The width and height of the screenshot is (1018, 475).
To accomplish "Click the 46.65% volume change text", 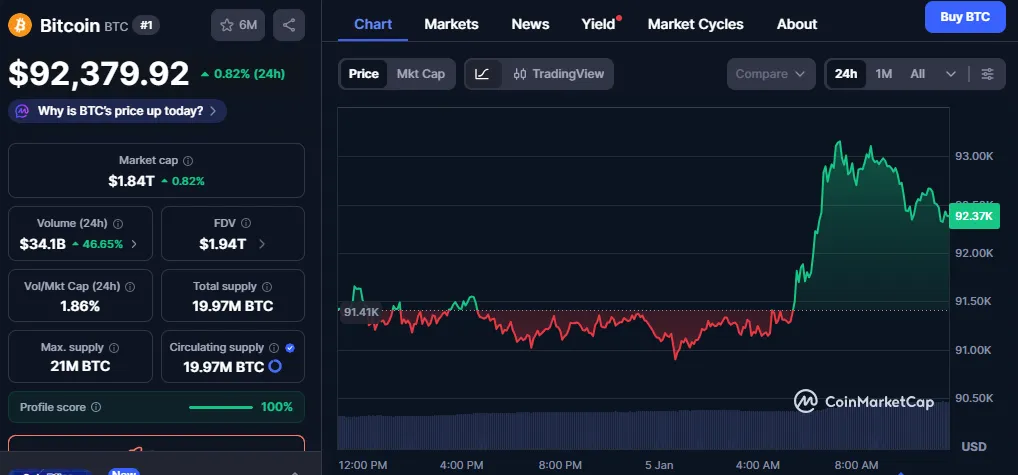I will tap(97, 244).
